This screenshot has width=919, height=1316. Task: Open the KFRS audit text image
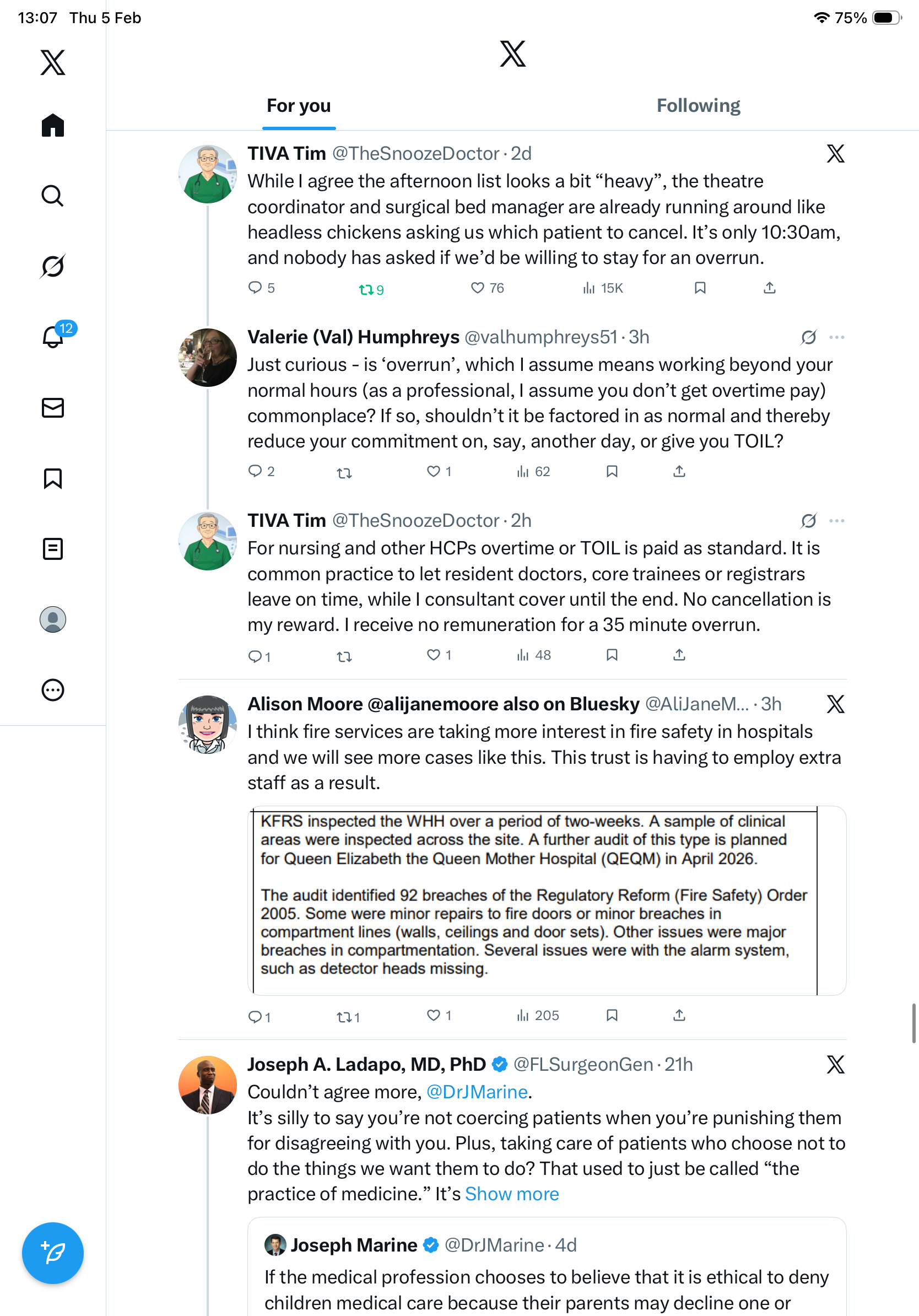pos(547,900)
